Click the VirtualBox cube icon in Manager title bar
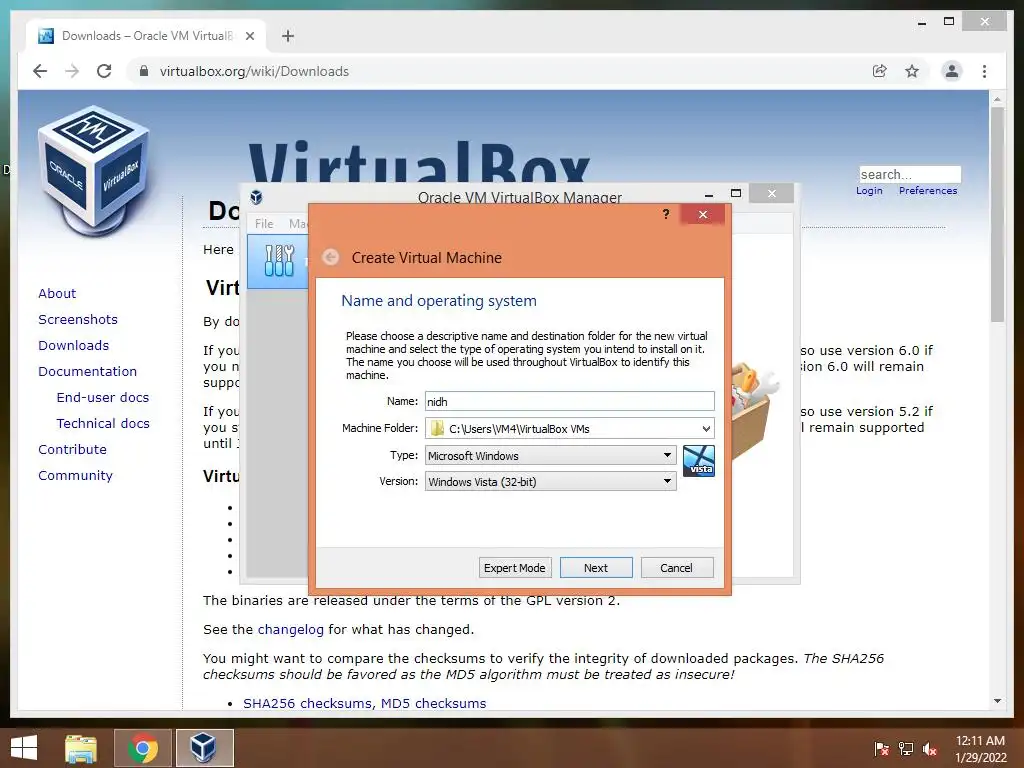 pos(257,197)
